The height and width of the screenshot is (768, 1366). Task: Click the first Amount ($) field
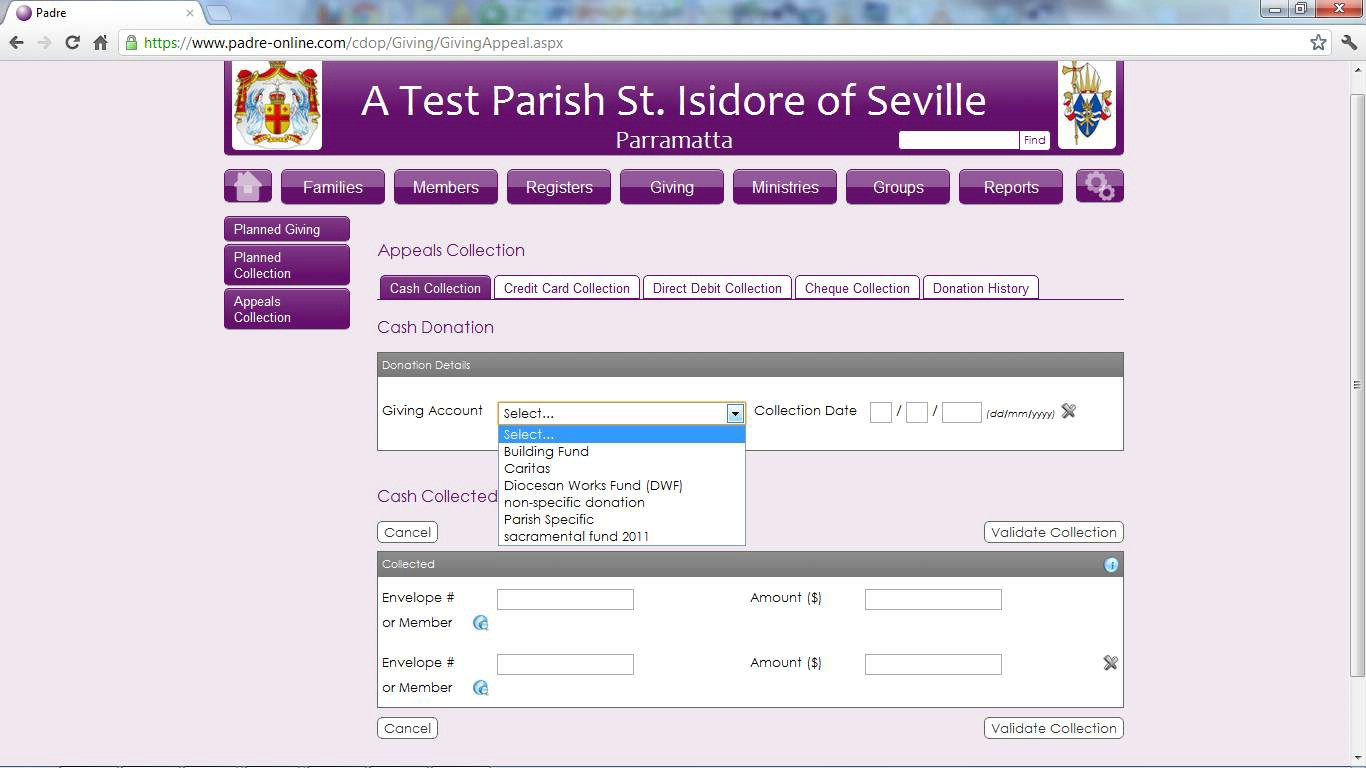tap(933, 599)
